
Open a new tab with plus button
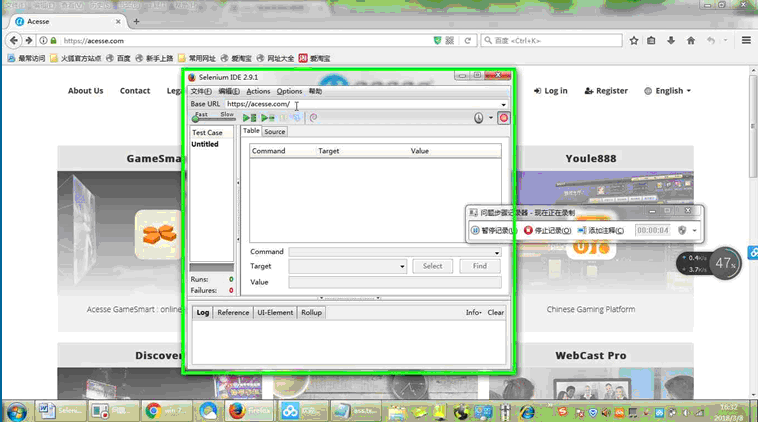pyautogui.click(x=136, y=21)
